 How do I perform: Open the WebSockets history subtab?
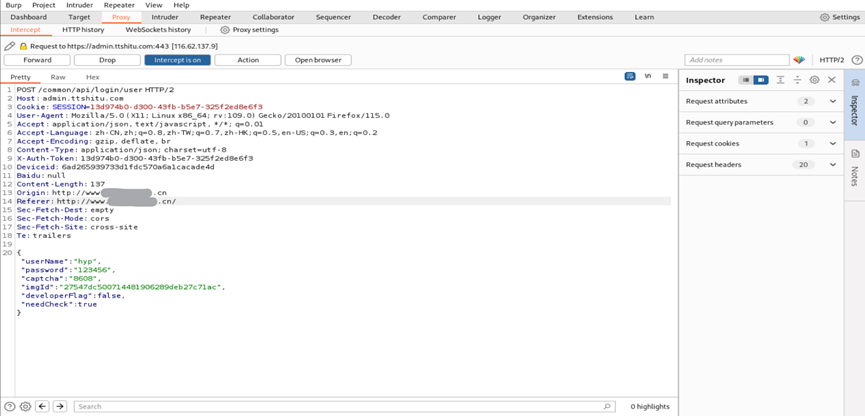pyautogui.click(x=158, y=30)
